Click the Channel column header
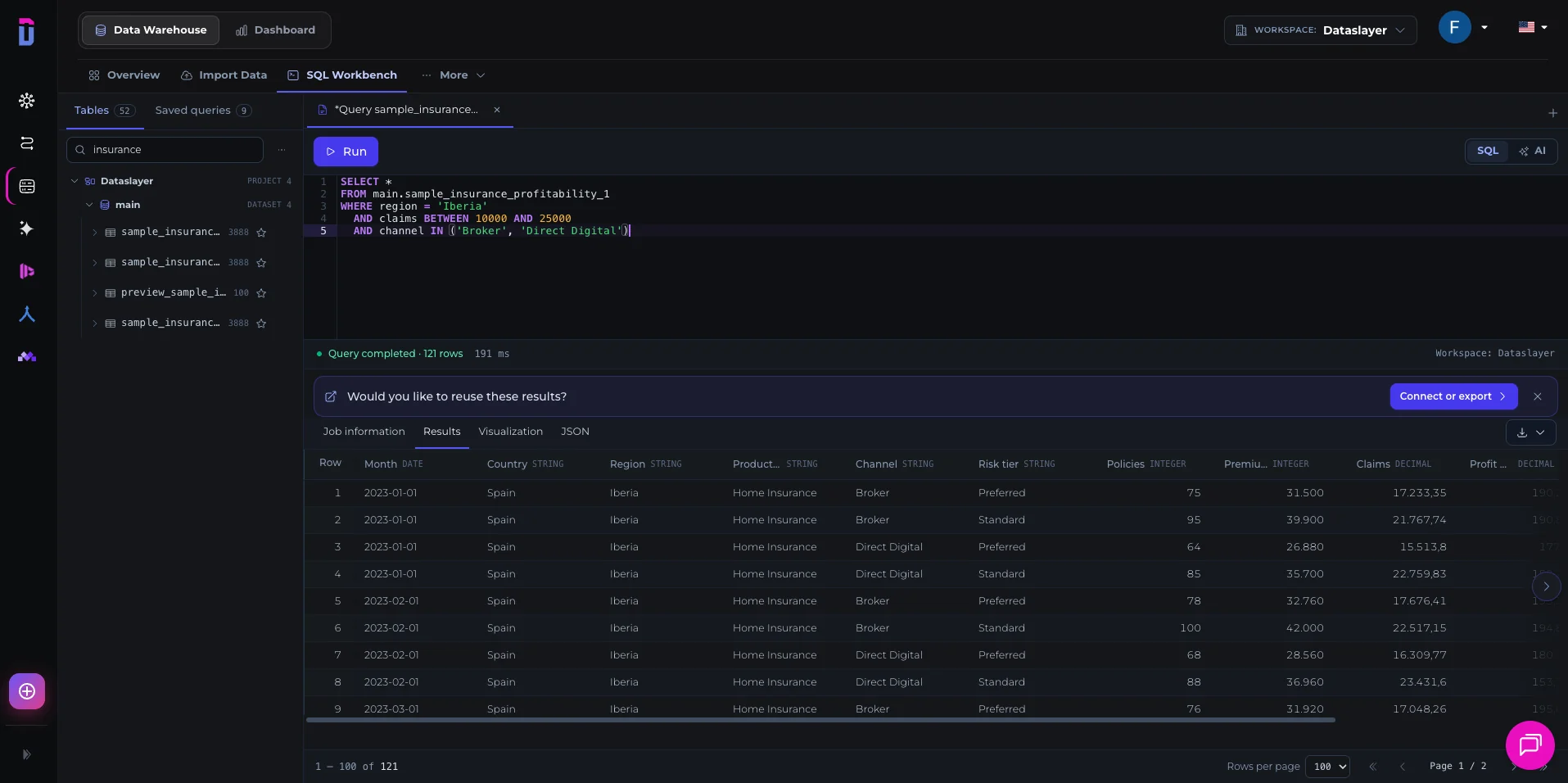The height and width of the screenshot is (783, 1568). pos(894,464)
